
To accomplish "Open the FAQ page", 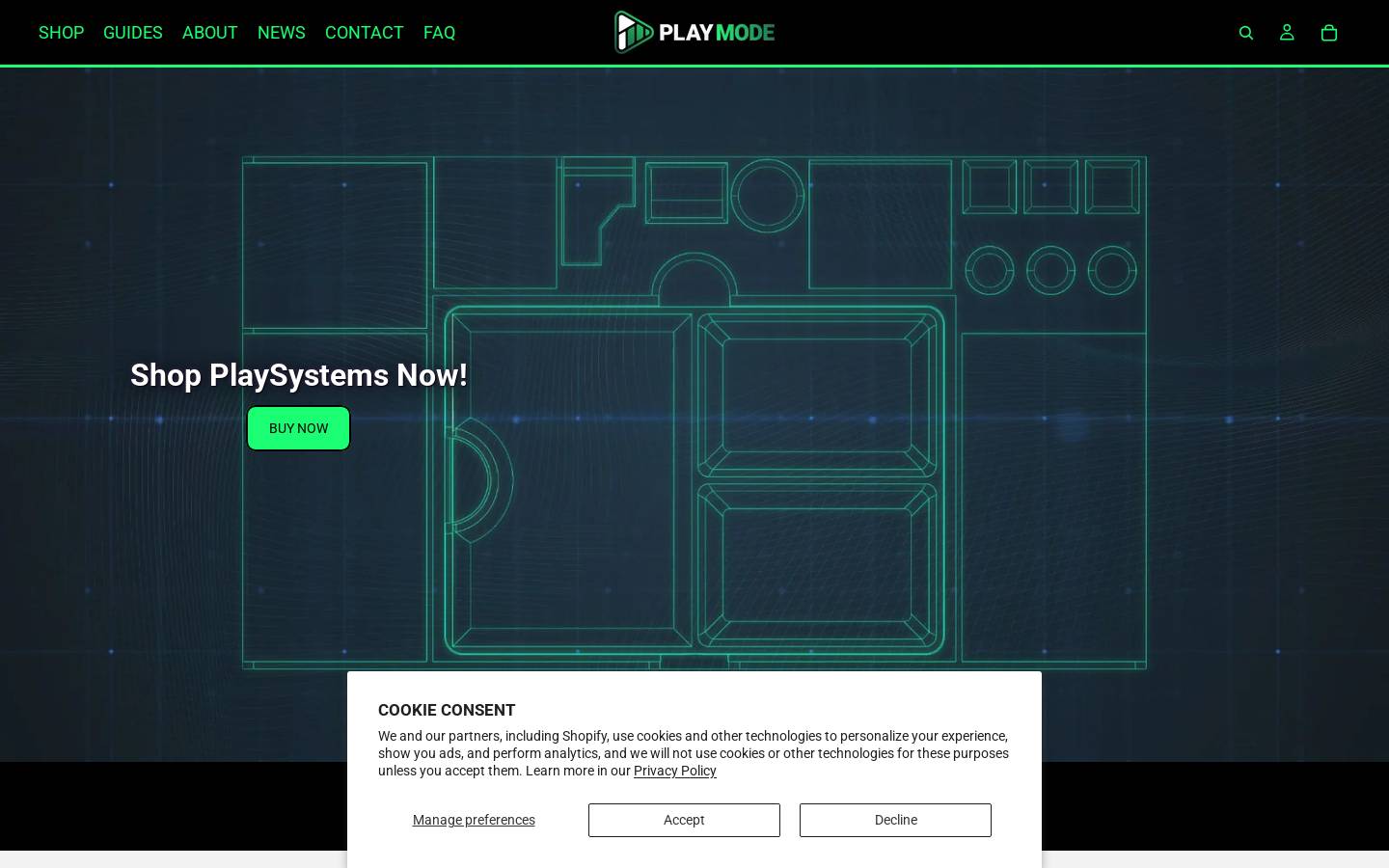I will coord(439,33).
